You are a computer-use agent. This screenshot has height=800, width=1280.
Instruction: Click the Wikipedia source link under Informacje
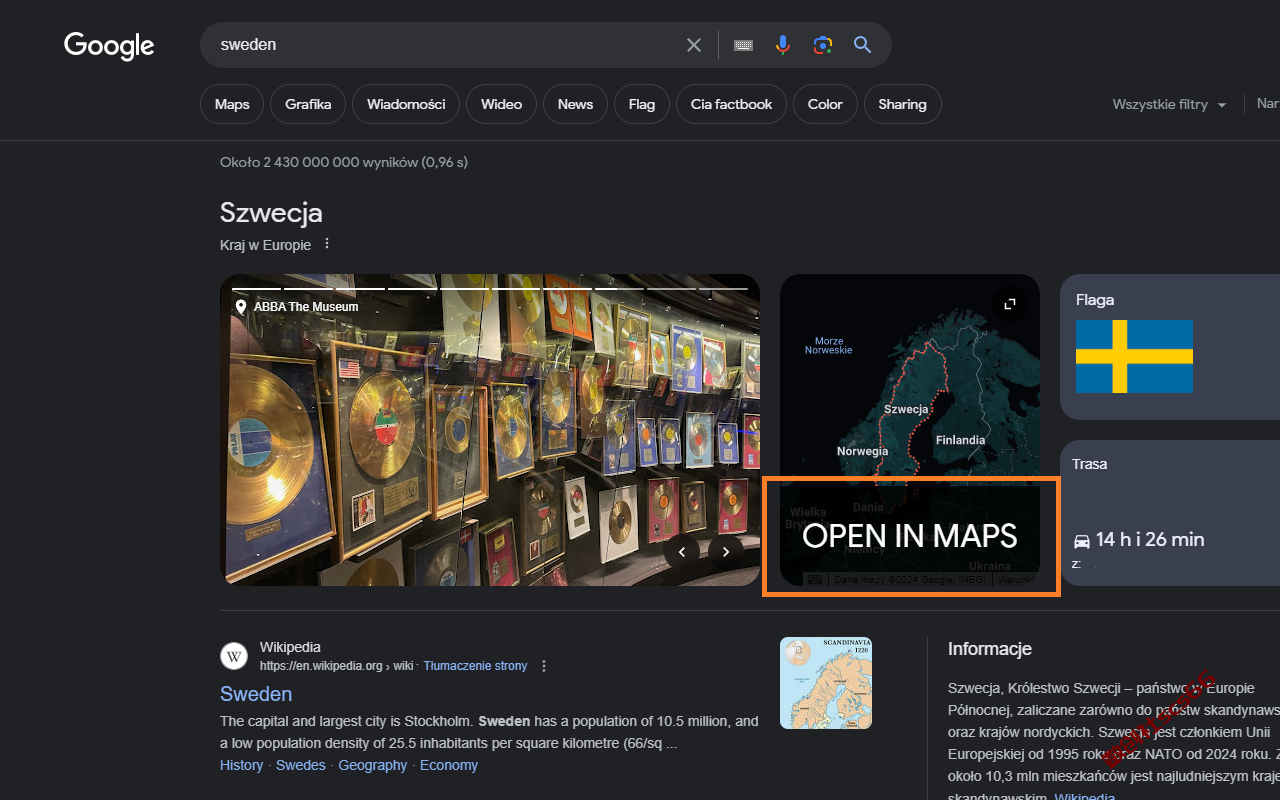1085,797
